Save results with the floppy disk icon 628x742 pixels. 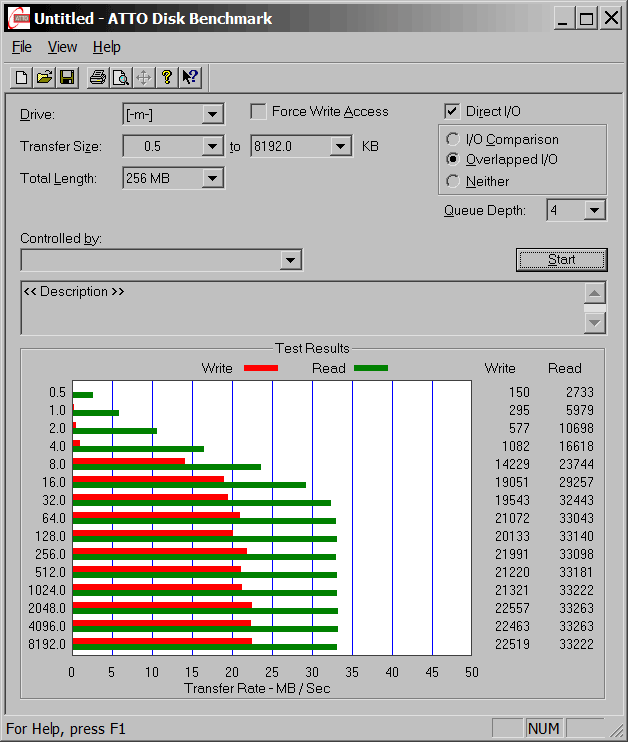[67, 77]
